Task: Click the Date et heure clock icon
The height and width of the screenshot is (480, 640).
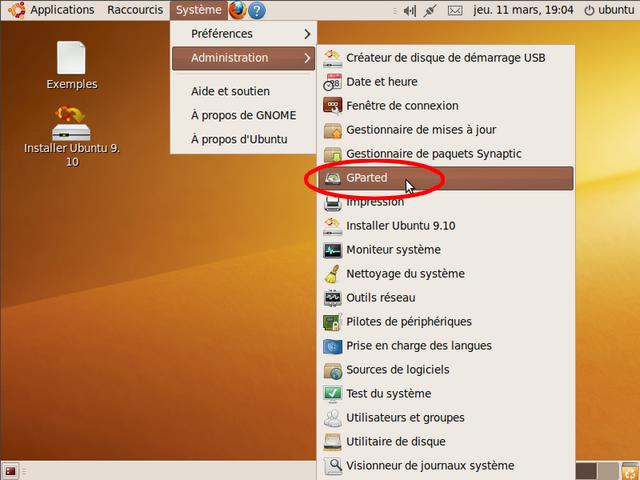Action: point(333,82)
